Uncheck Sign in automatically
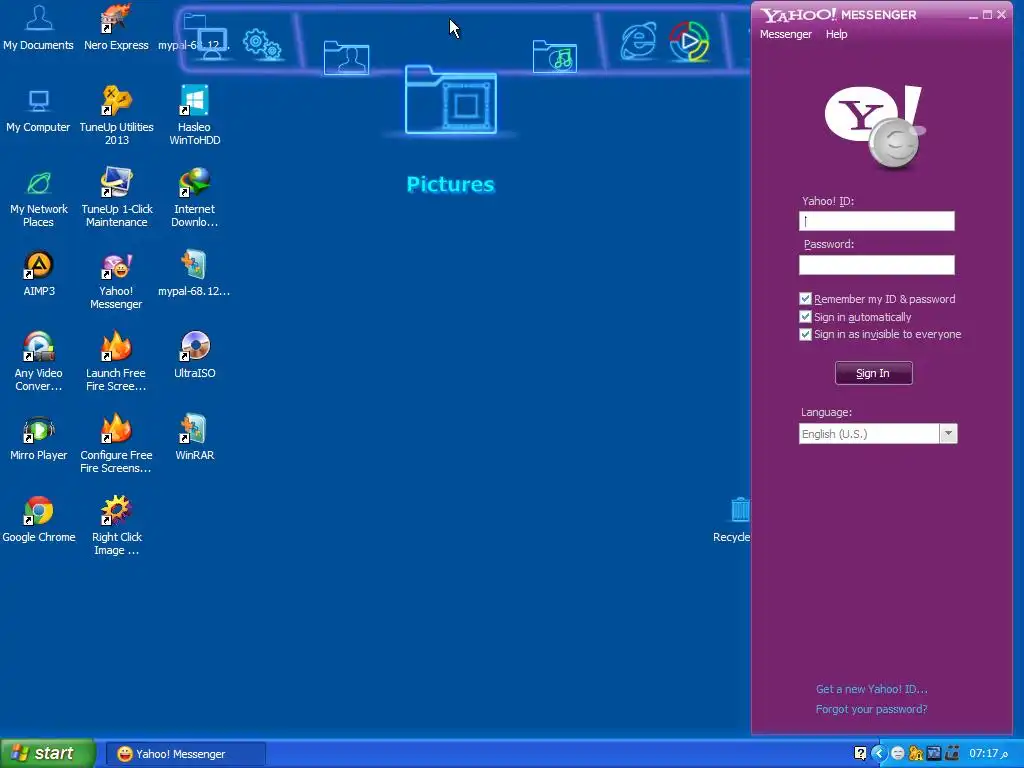The width and height of the screenshot is (1024, 768). (805, 317)
